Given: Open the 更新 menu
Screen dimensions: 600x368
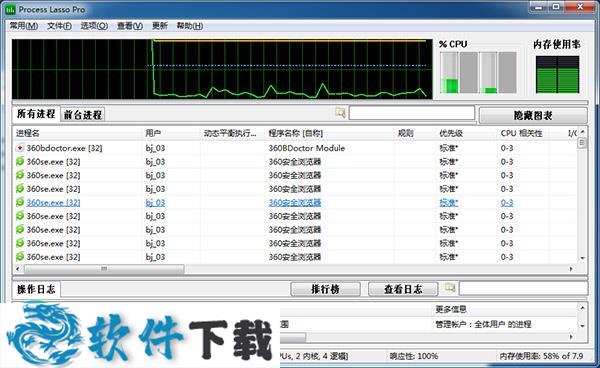Looking at the screenshot, I should [x=160, y=26].
